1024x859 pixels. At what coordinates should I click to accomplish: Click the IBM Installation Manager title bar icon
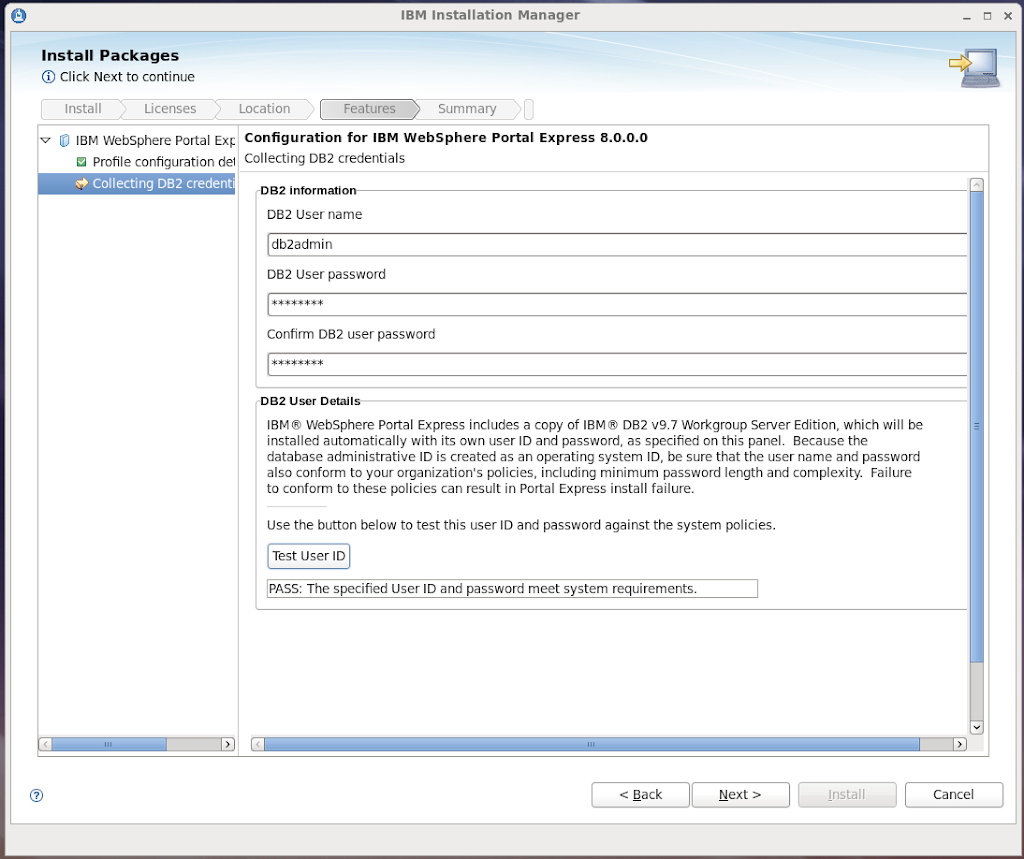pyautogui.click(x=19, y=15)
